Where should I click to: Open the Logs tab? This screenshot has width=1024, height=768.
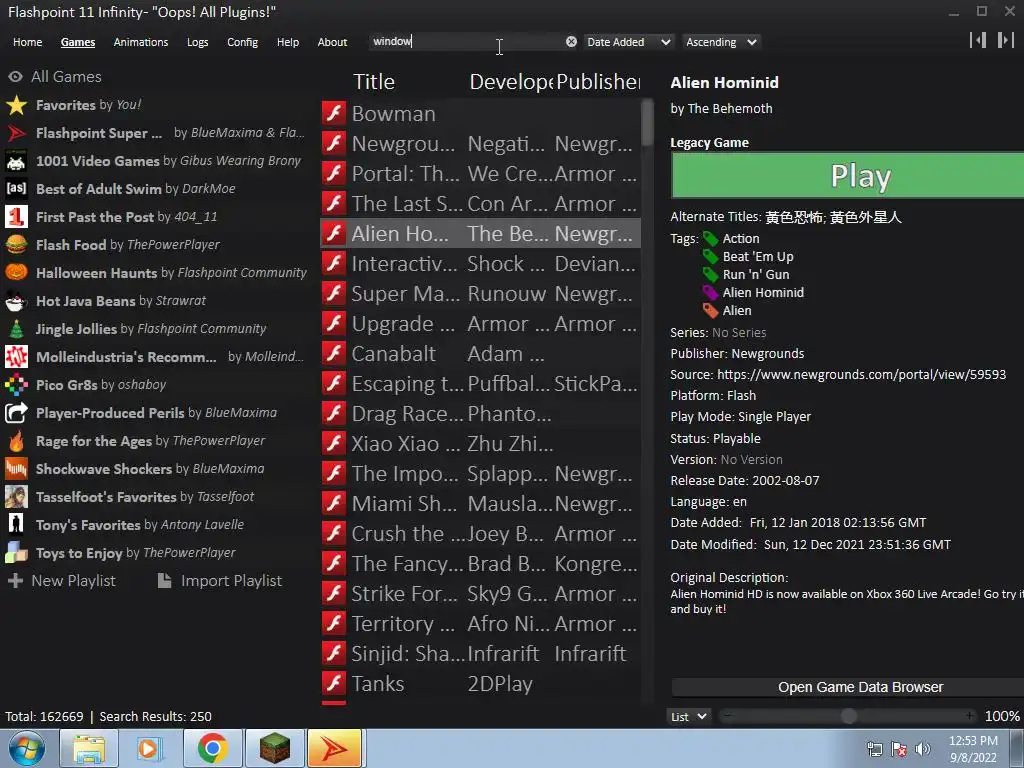(x=197, y=42)
